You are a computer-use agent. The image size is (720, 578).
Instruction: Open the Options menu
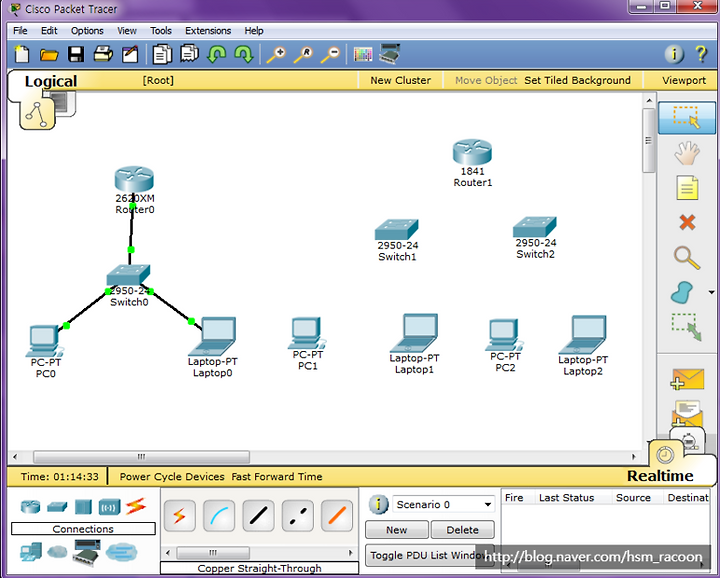(x=87, y=31)
